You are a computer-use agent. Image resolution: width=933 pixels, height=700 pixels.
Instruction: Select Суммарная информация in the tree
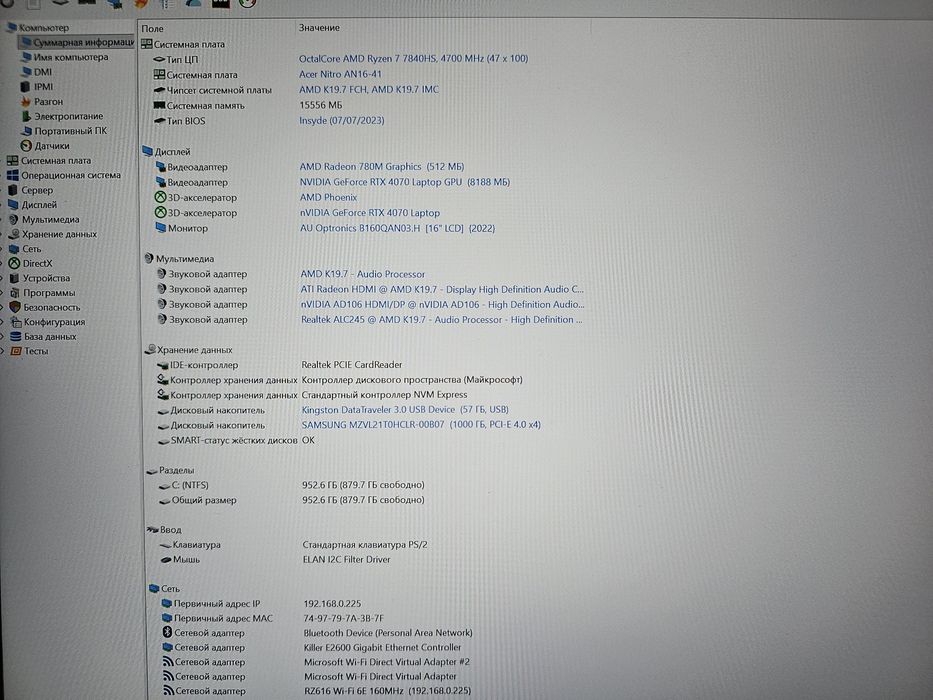pos(83,42)
